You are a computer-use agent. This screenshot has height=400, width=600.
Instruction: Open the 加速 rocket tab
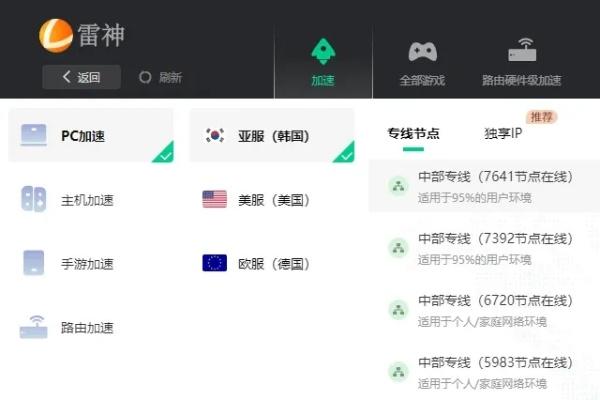pos(323,62)
